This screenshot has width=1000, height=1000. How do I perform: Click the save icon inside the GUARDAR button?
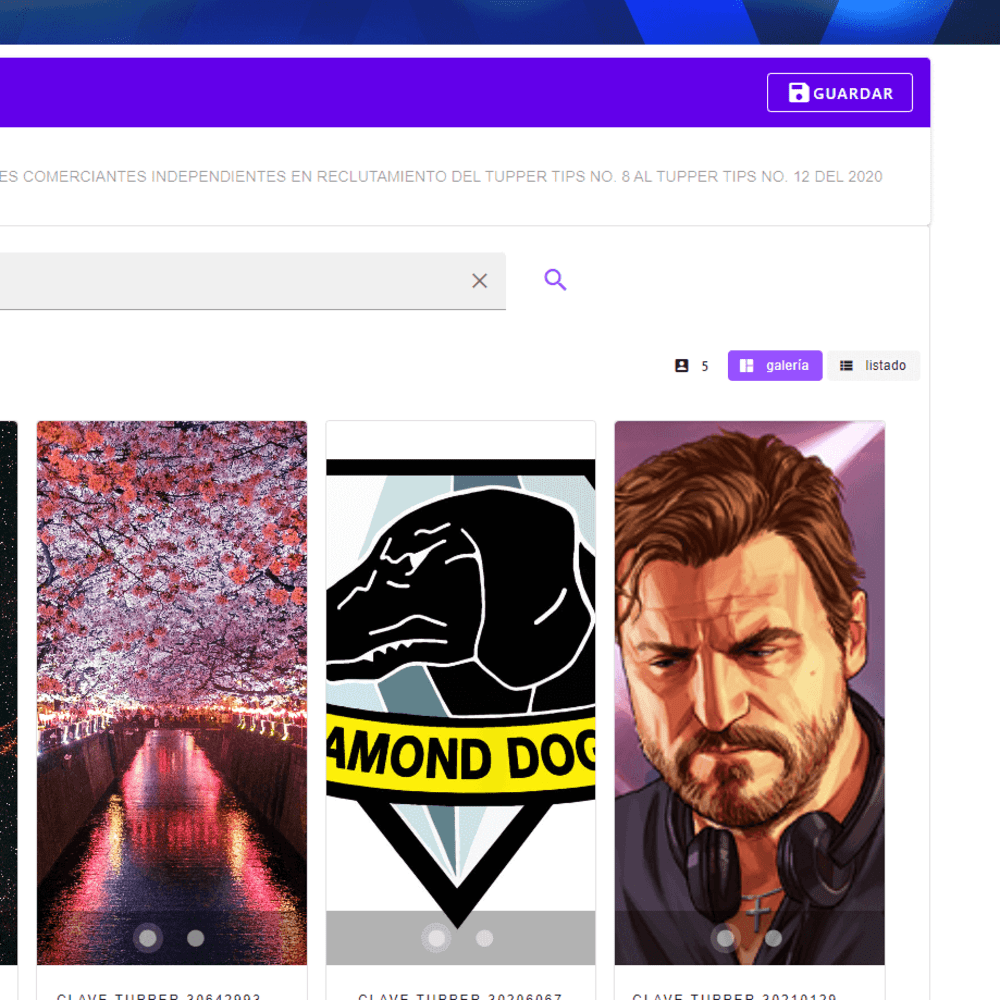point(798,92)
